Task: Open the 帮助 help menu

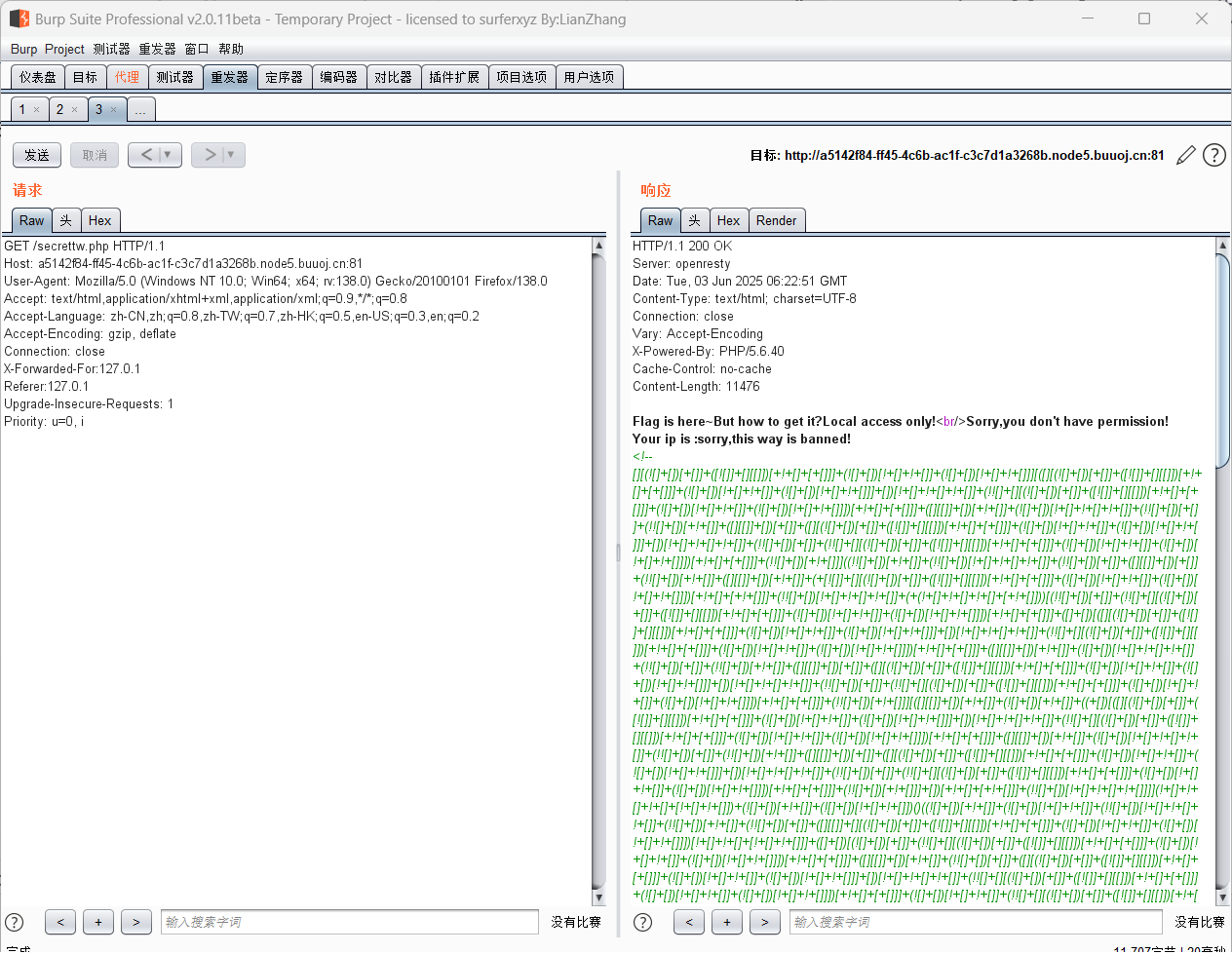Action: tap(231, 49)
